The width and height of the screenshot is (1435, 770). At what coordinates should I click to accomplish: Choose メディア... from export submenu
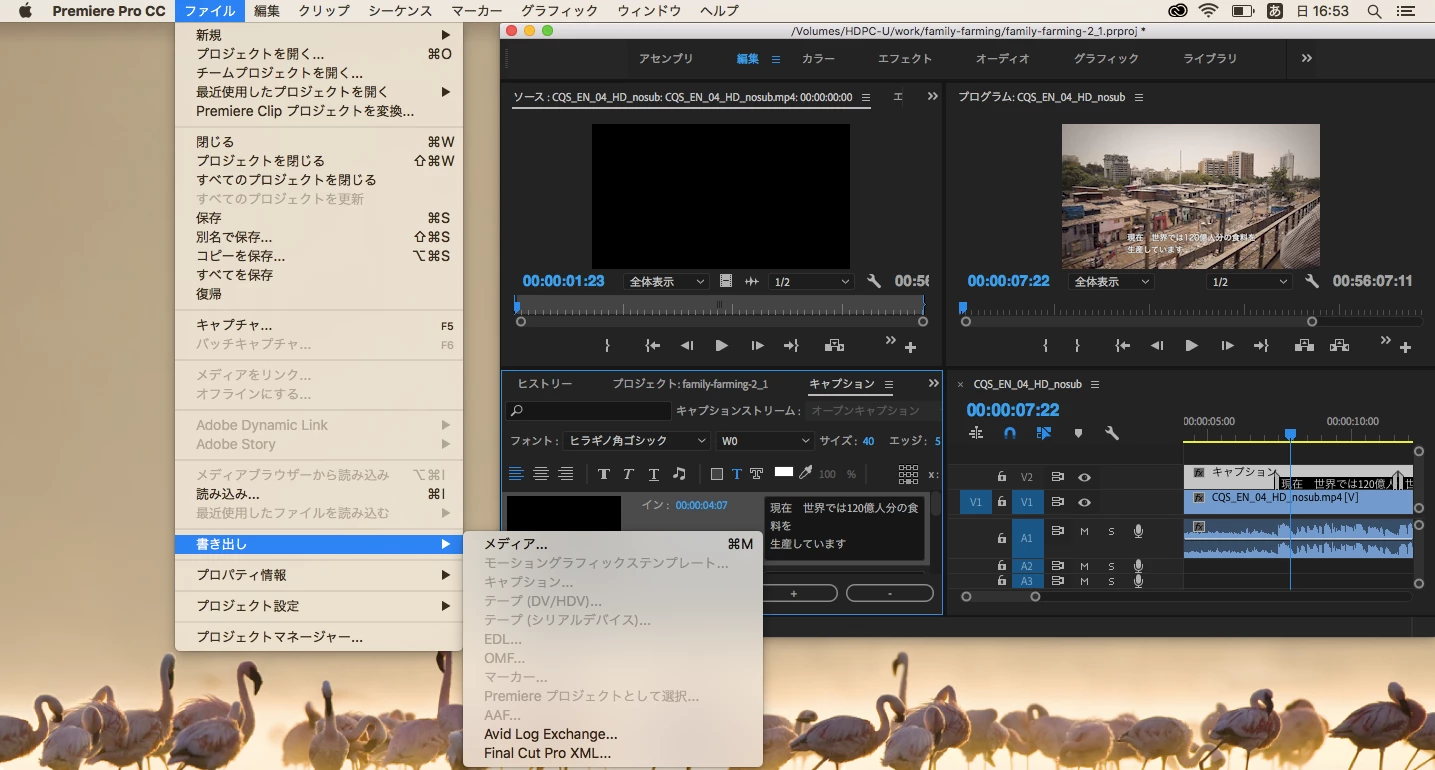(613, 544)
